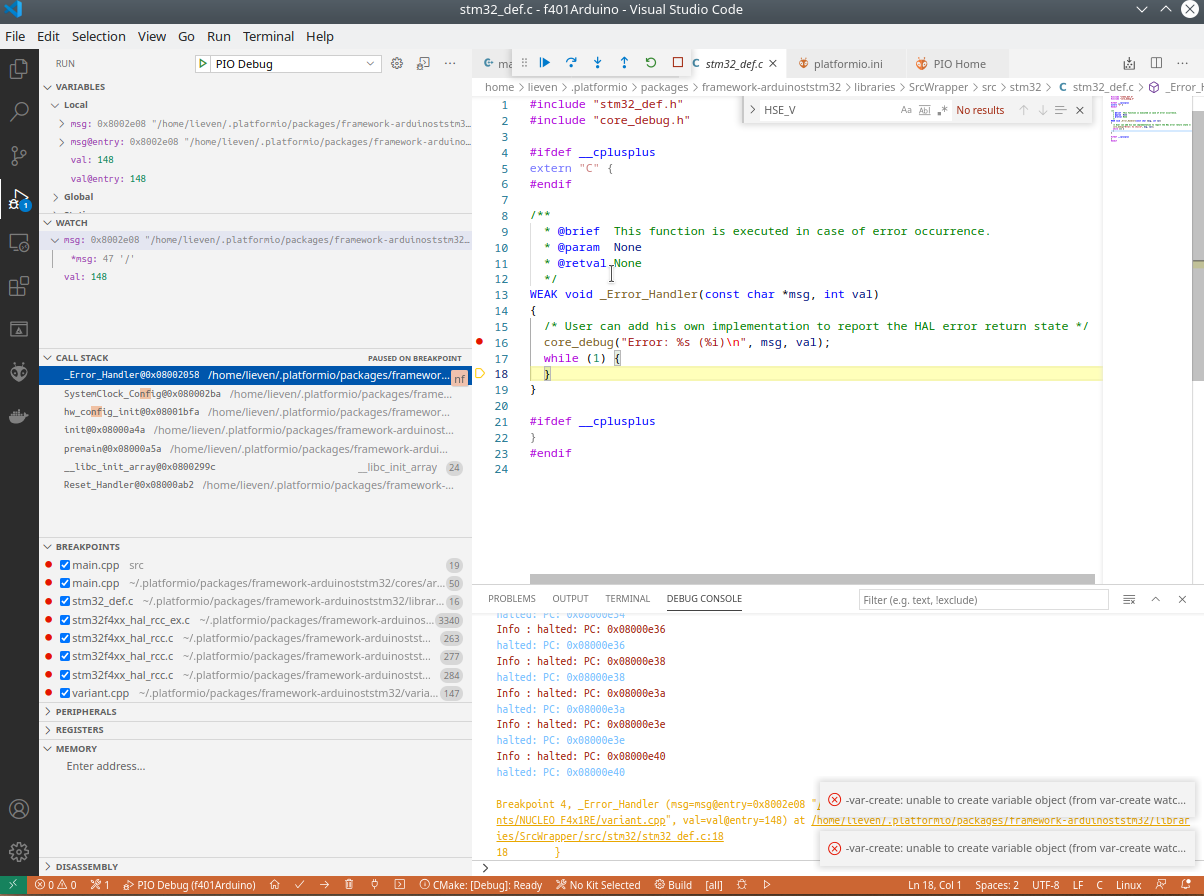Restart the debug session
Image resolution: width=1204 pixels, height=896 pixels.
click(651, 62)
